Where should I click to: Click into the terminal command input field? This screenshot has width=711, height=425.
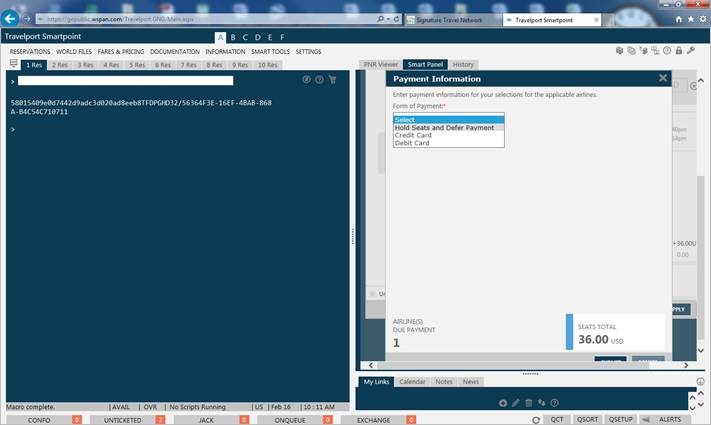(x=126, y=81)
